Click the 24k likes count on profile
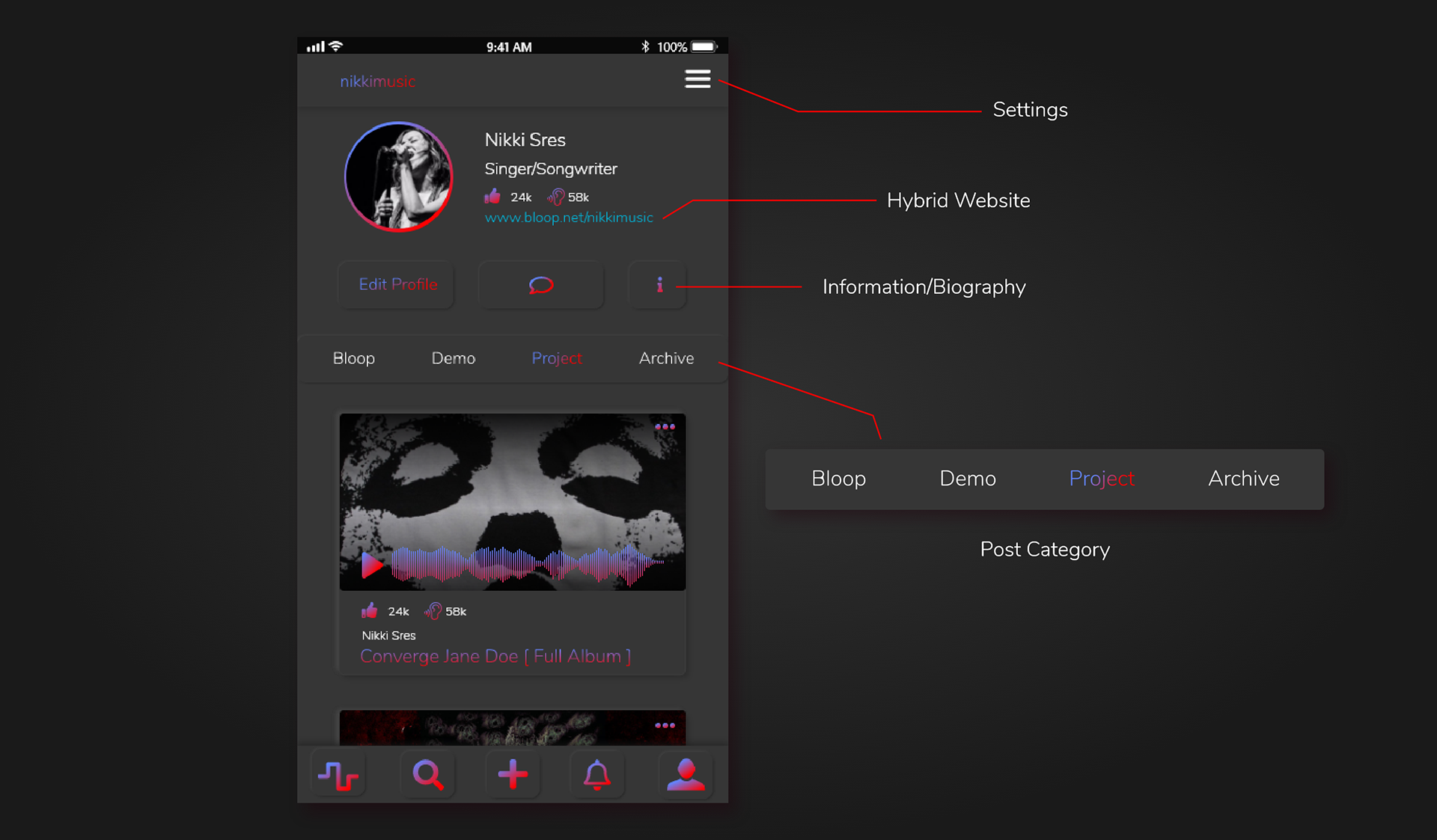Image resolution: width=1437 pixels, height=840 pixels. [521, 197]
